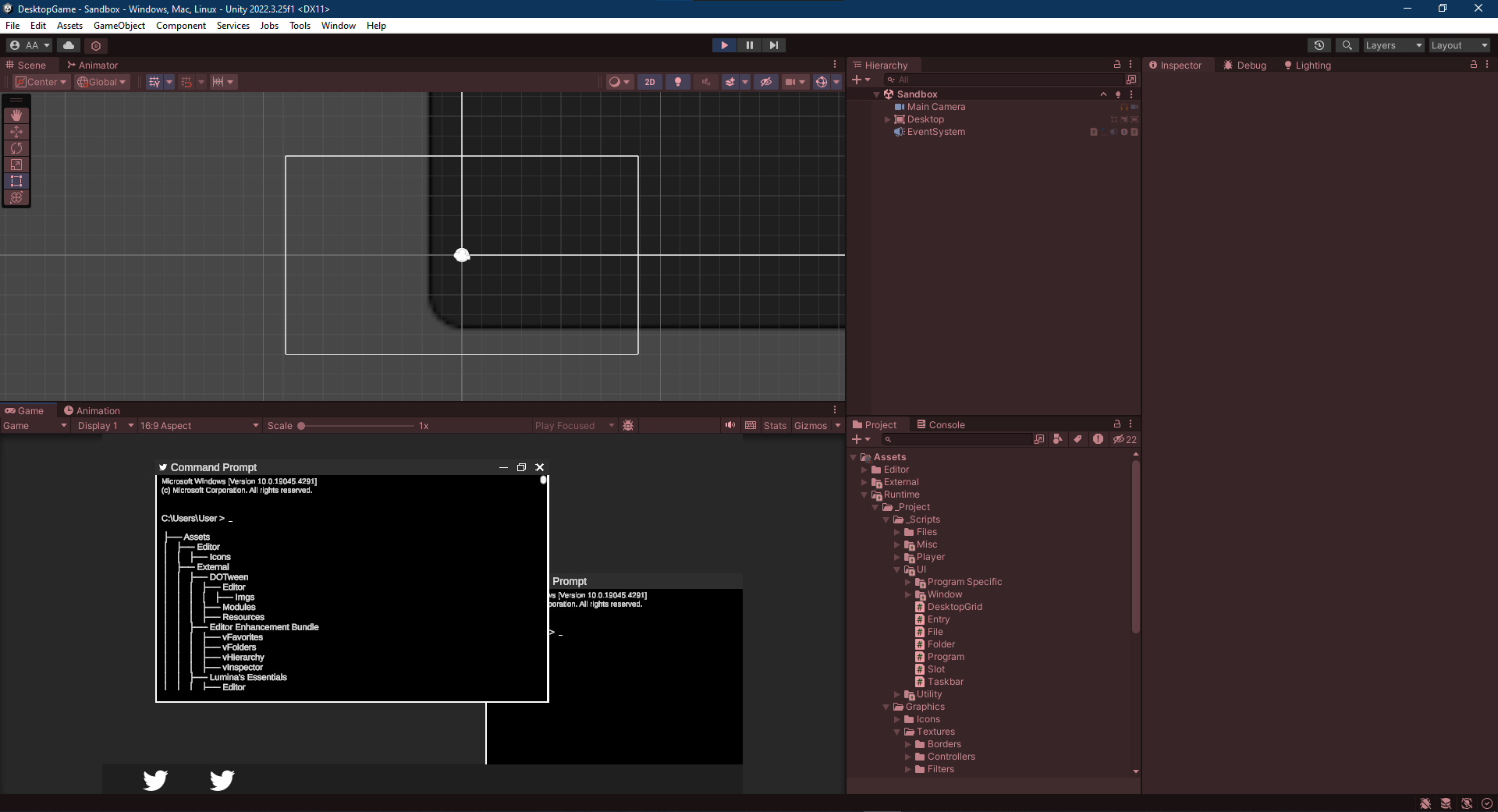The image size is (1498, 812).
Task: Click the Gizmos button in Game view
Action: pos(811,425)
